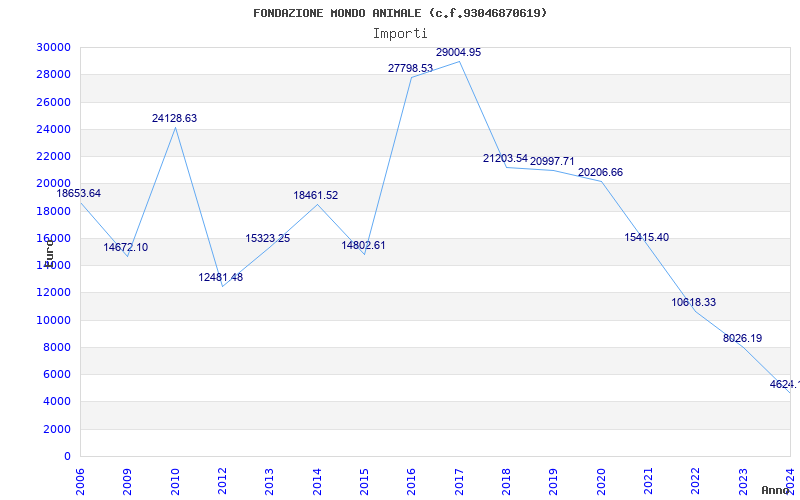800x500 pixels.
Task: Click y-axis tick 28000
Action: click(x=53, y=74)
